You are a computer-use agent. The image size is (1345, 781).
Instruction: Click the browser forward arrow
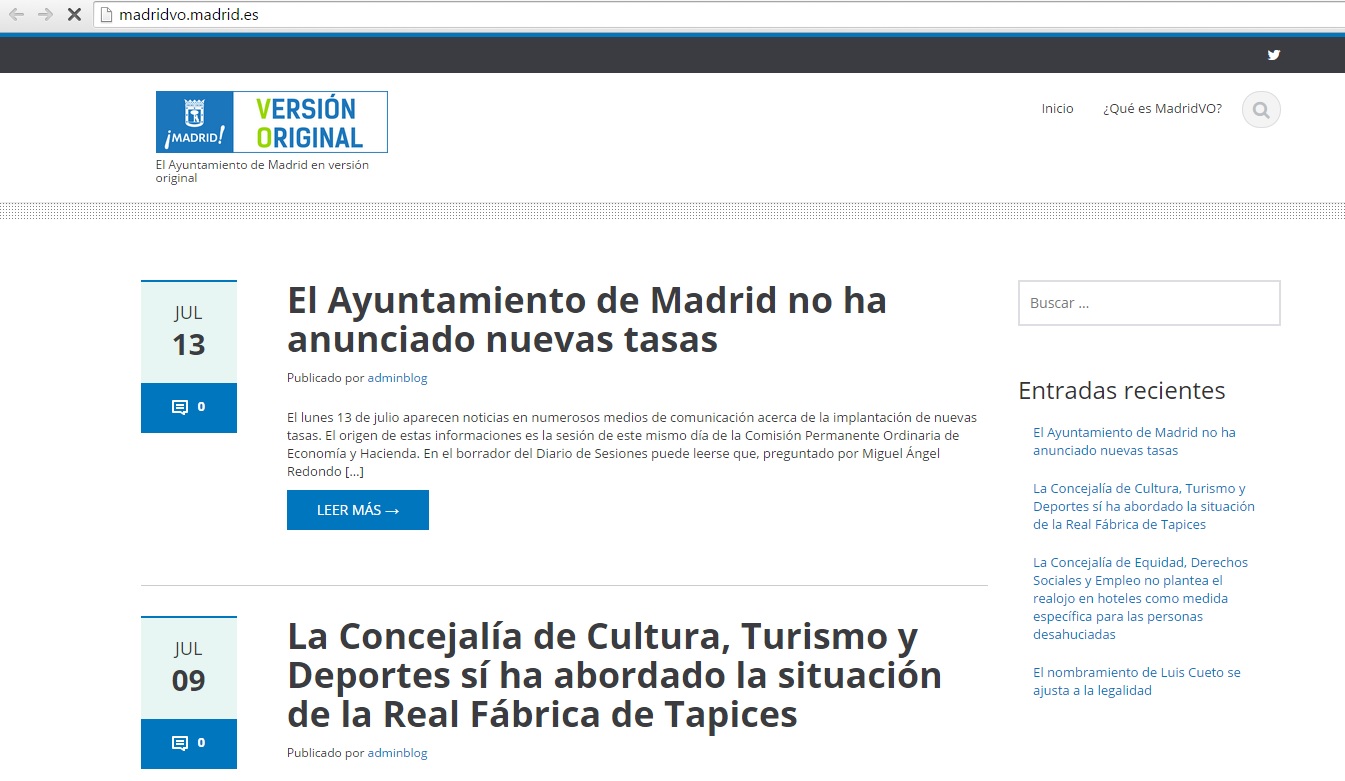[45, 15]
